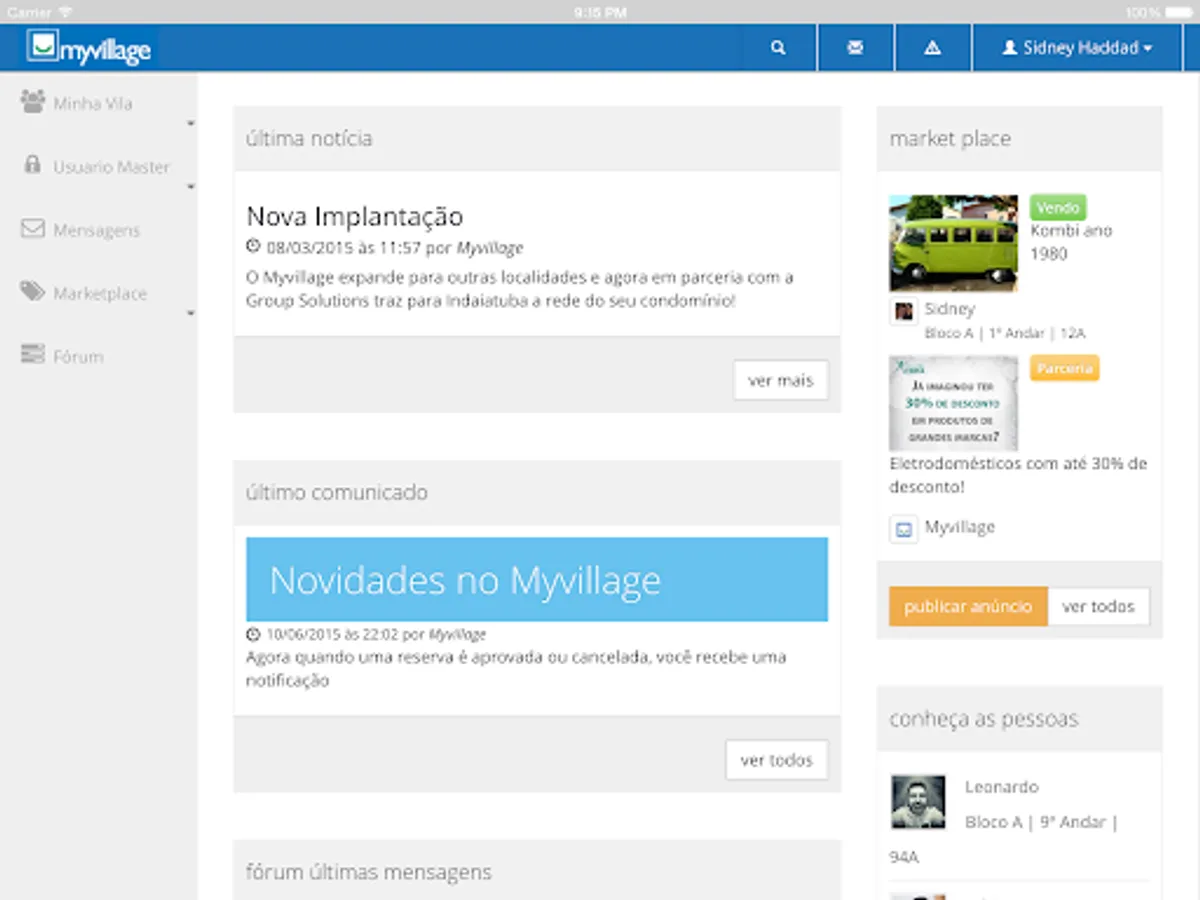Click the clock icon beside 08/03/2015

253,246
